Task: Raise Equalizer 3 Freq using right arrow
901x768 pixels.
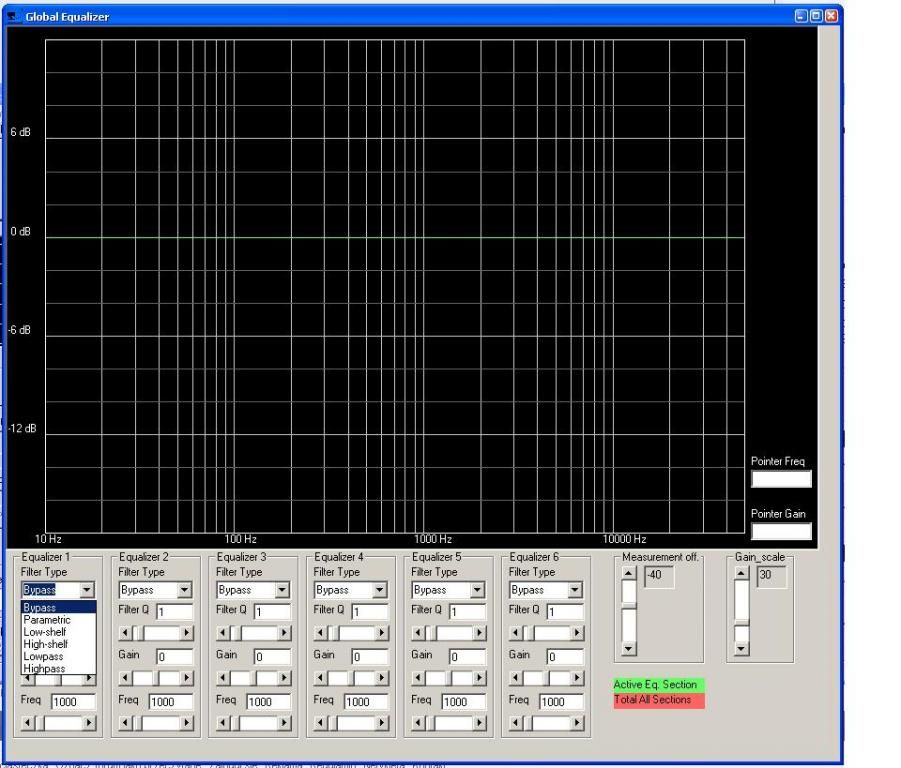Action: click(x=284, y=723)
